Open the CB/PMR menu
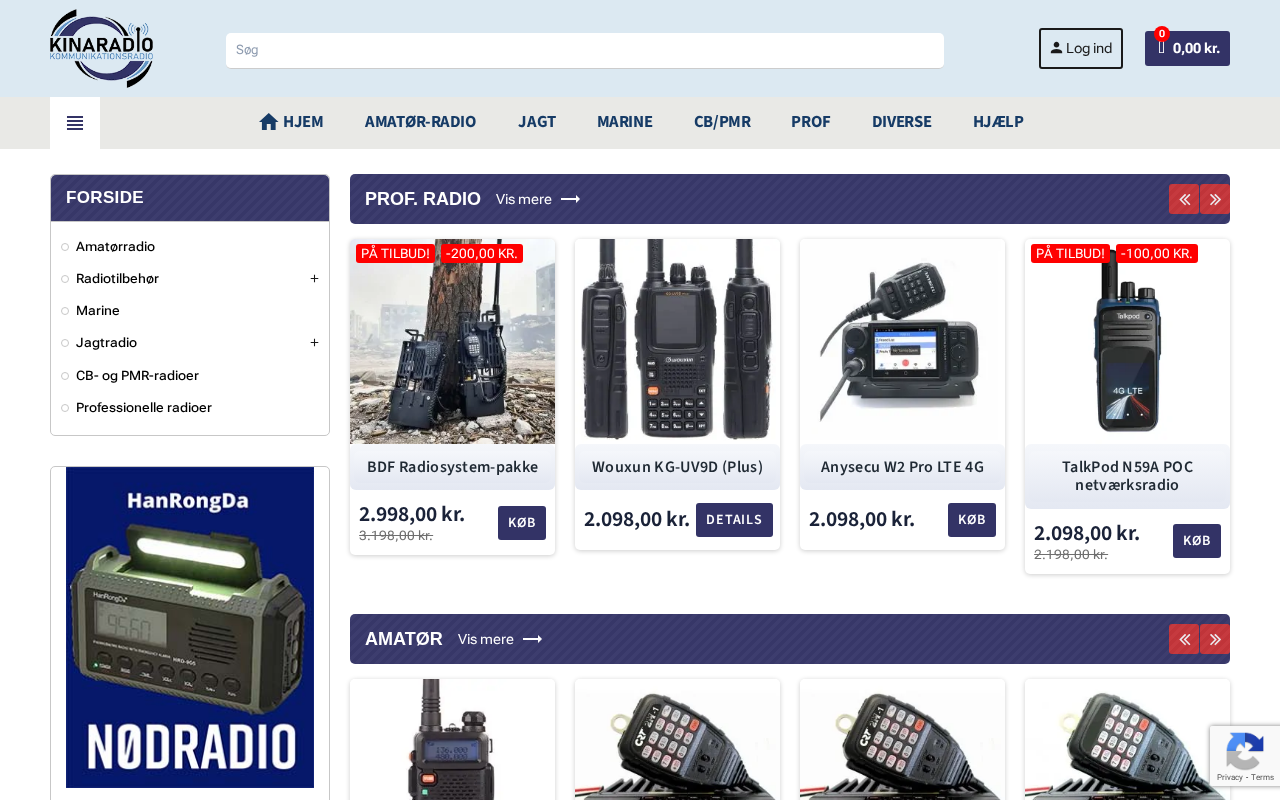 click(x=722, y=122)
